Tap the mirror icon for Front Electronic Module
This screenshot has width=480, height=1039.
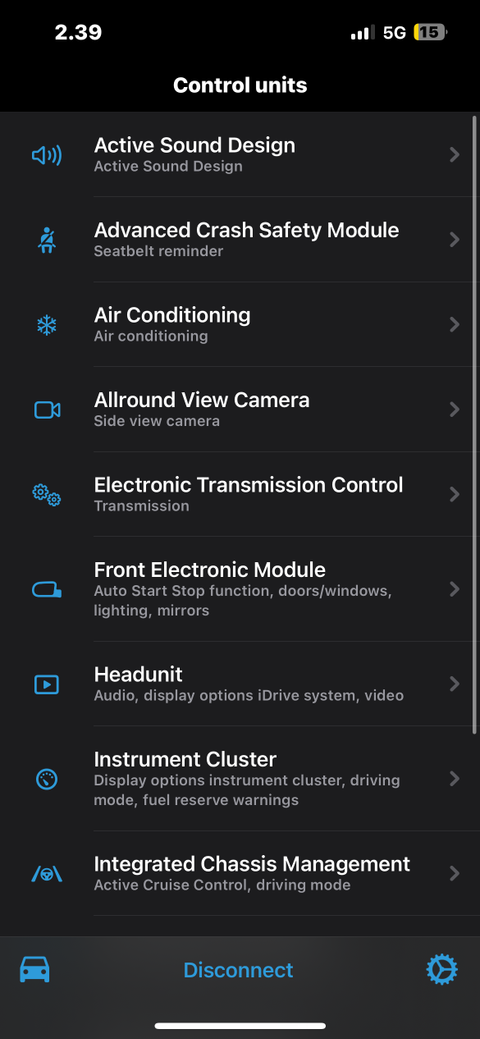pyautogui.click(x=46, y=589)
